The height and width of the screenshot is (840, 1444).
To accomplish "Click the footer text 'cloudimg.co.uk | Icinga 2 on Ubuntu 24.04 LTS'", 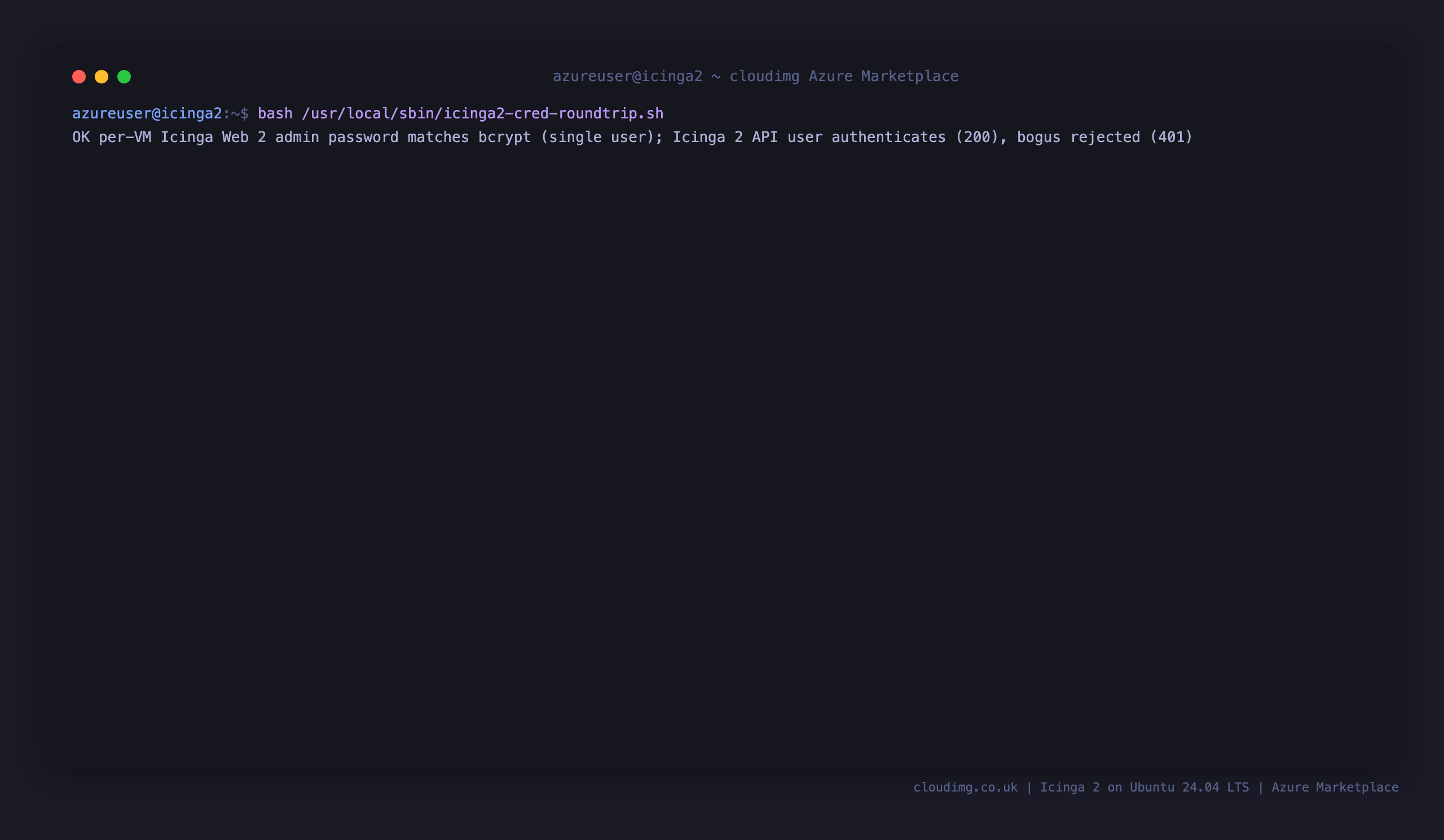I will [1081, 788].
